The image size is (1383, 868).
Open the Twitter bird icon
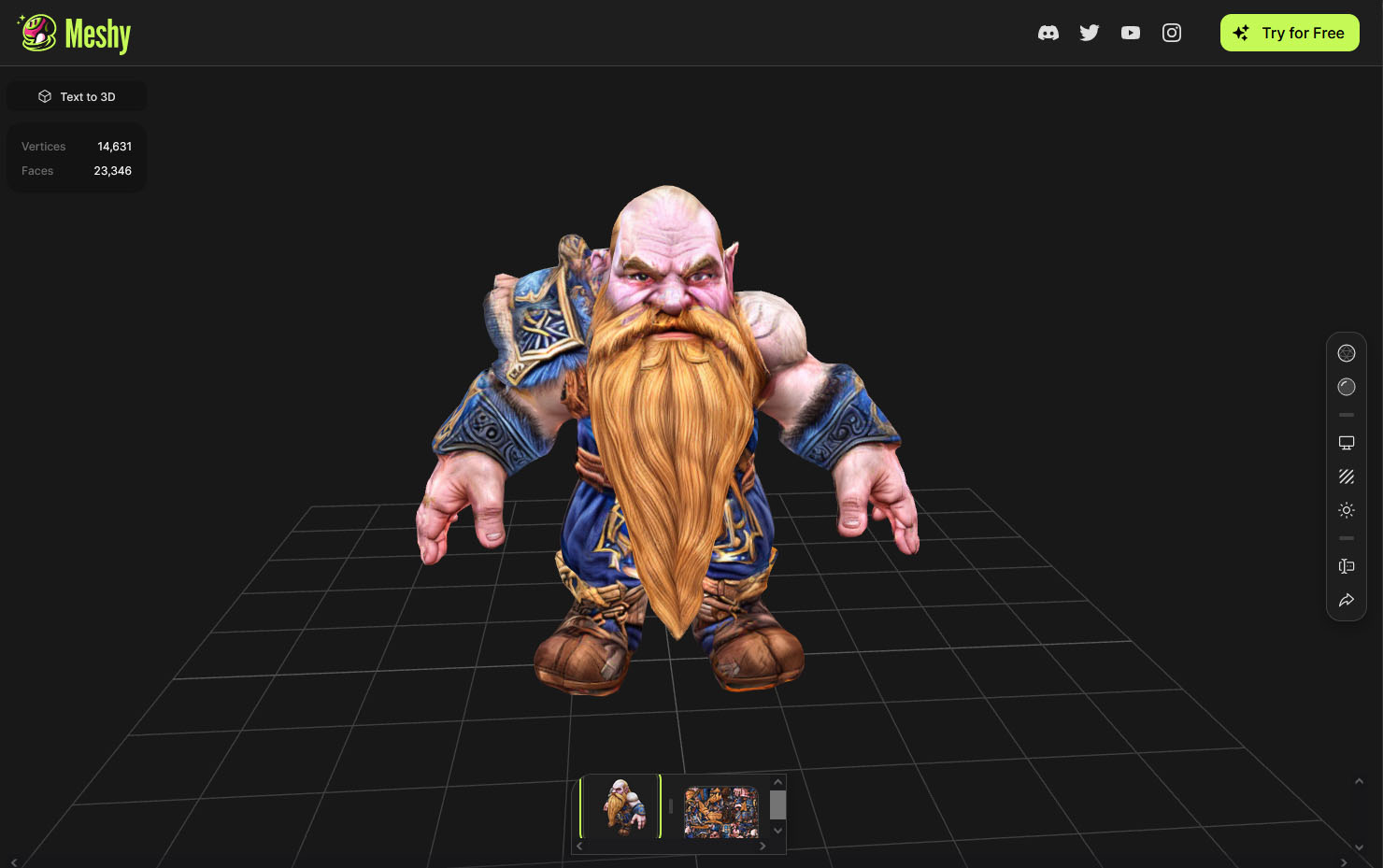[x=1090, y=33]
